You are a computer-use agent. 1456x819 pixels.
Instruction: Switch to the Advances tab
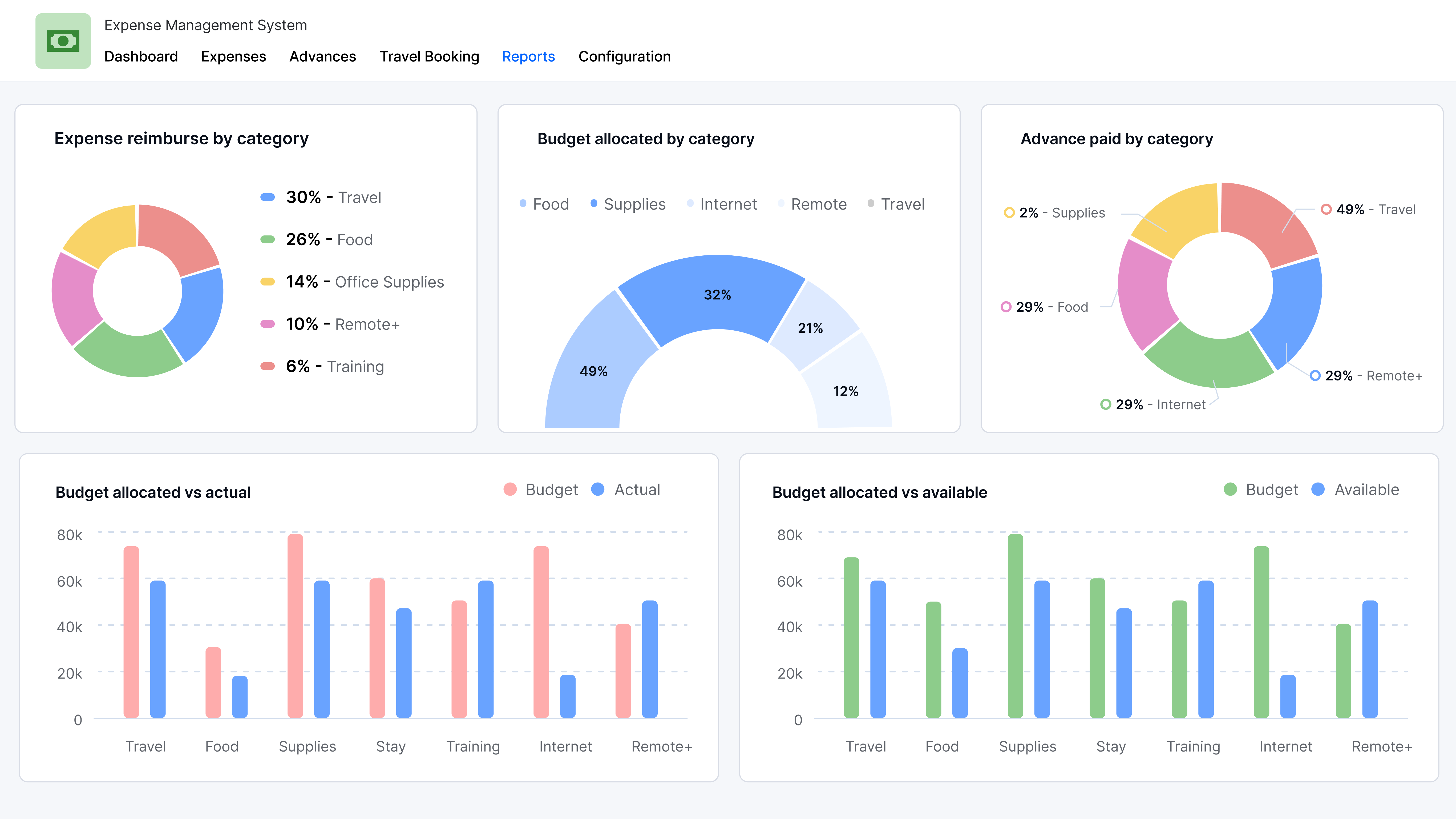tap(323, 57)
